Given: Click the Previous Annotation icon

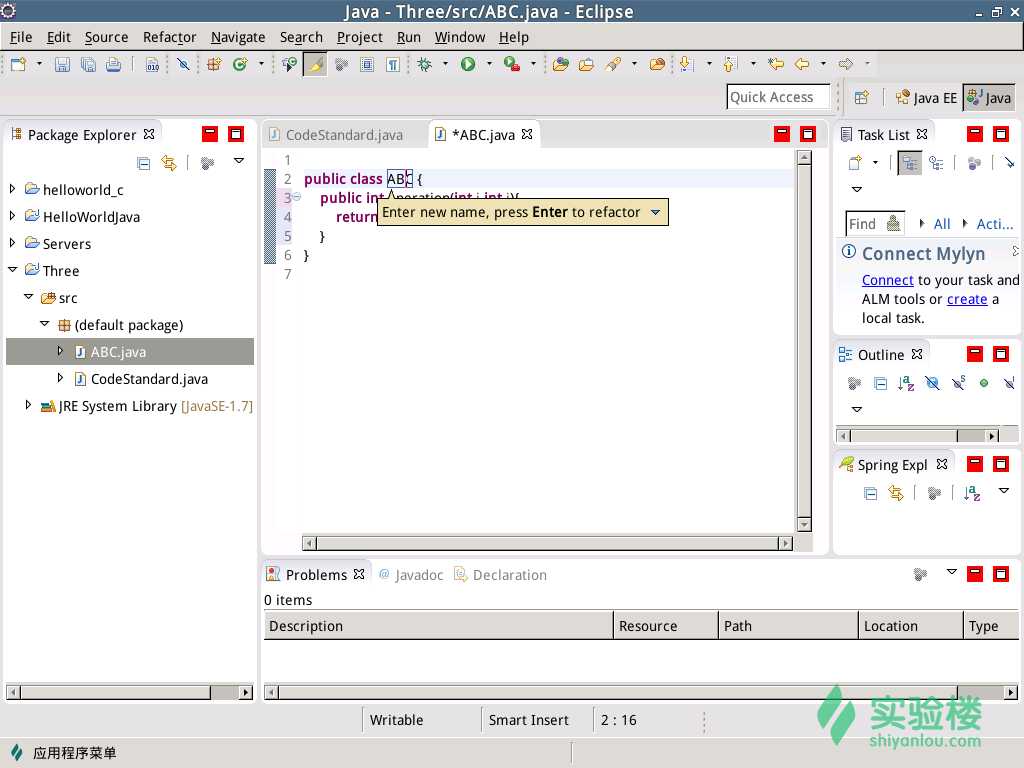Looking at the screenshot, I should tap(729, 64).
